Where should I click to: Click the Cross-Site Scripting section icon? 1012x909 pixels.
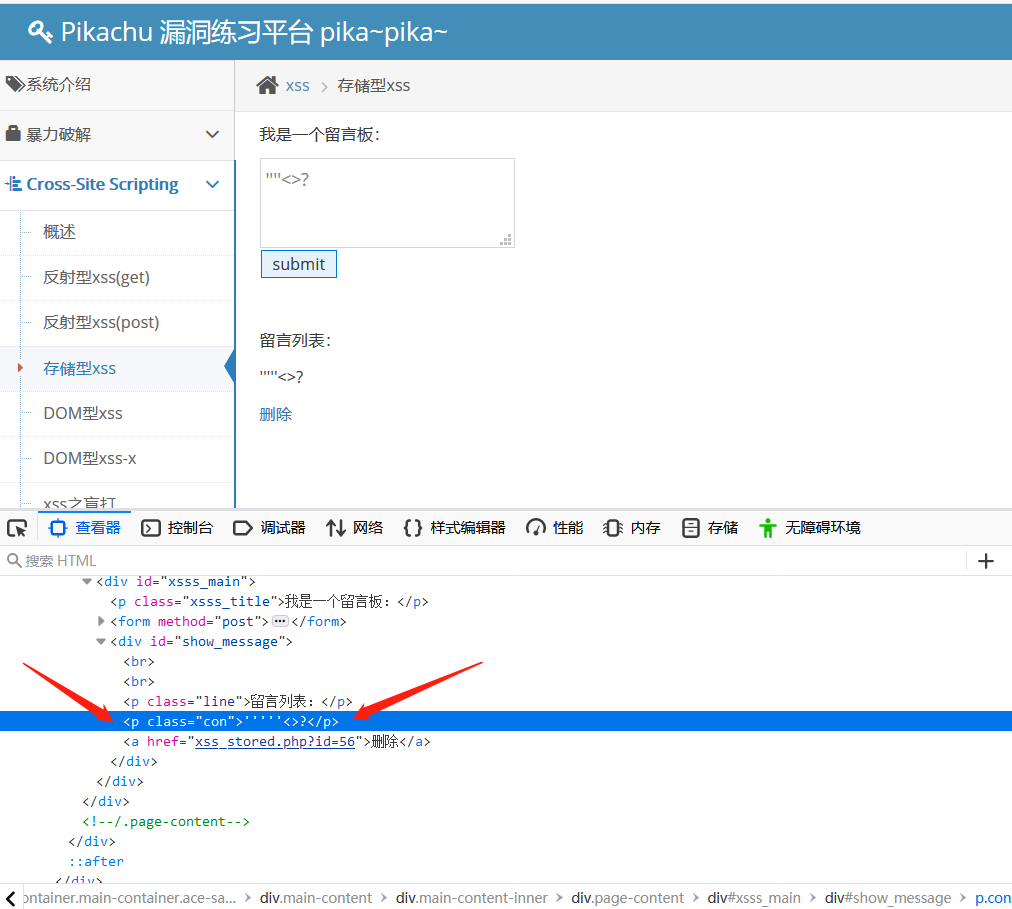(x=14, y=184)
